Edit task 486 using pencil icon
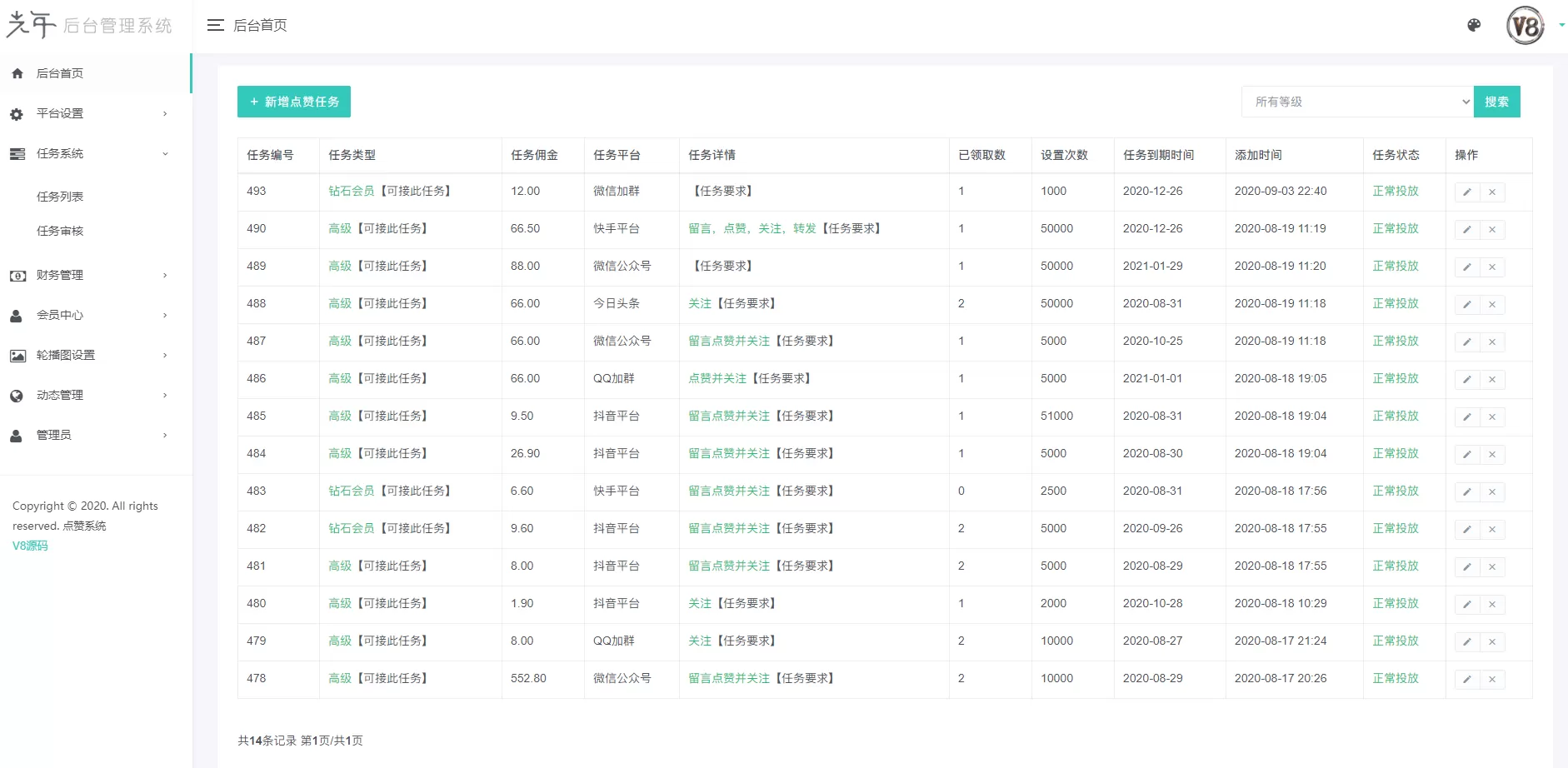The image size is (1568, 768). point(1467,380)
